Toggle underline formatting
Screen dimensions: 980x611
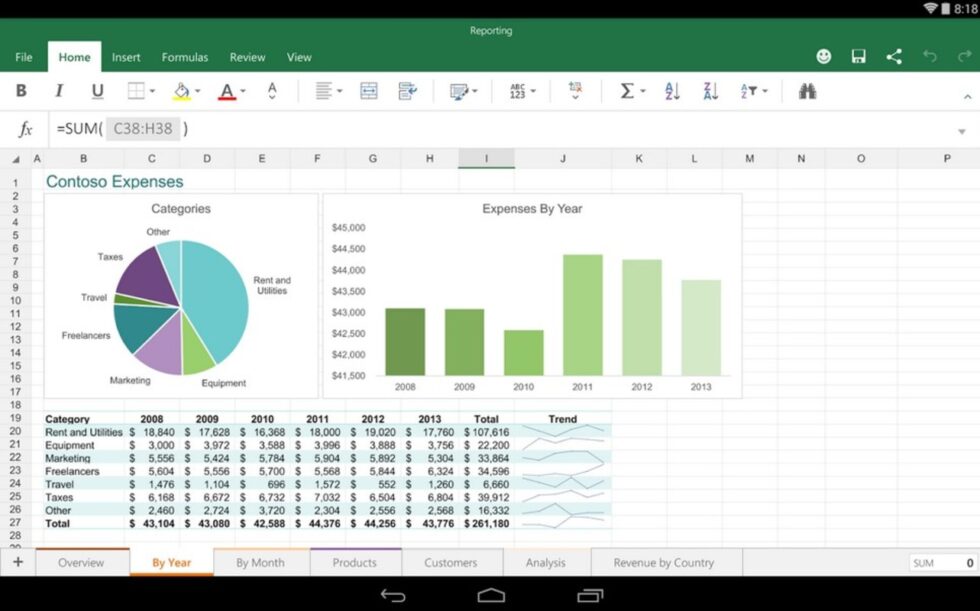pyautogui.click(x=95, y=91)
